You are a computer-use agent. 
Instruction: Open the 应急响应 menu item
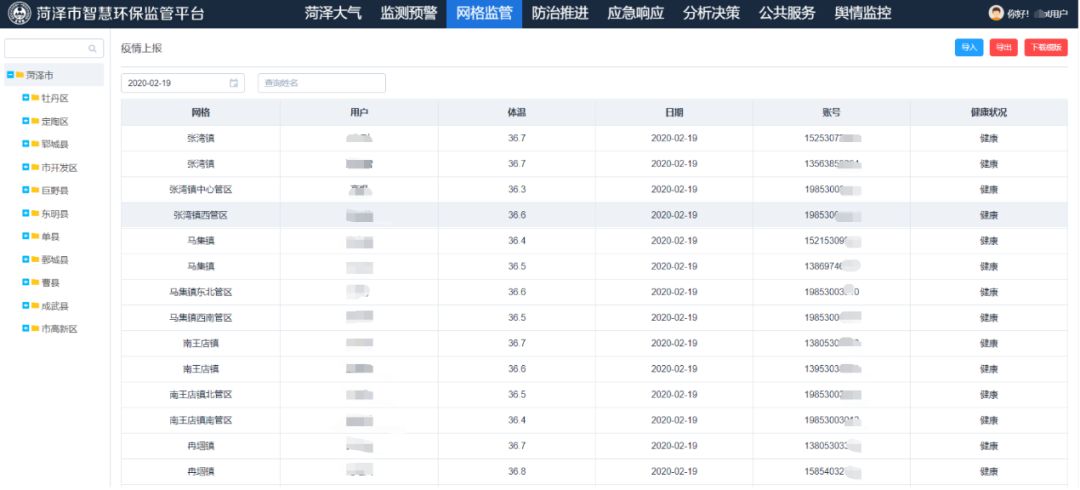pyautogui.click(x=636, y=13)
